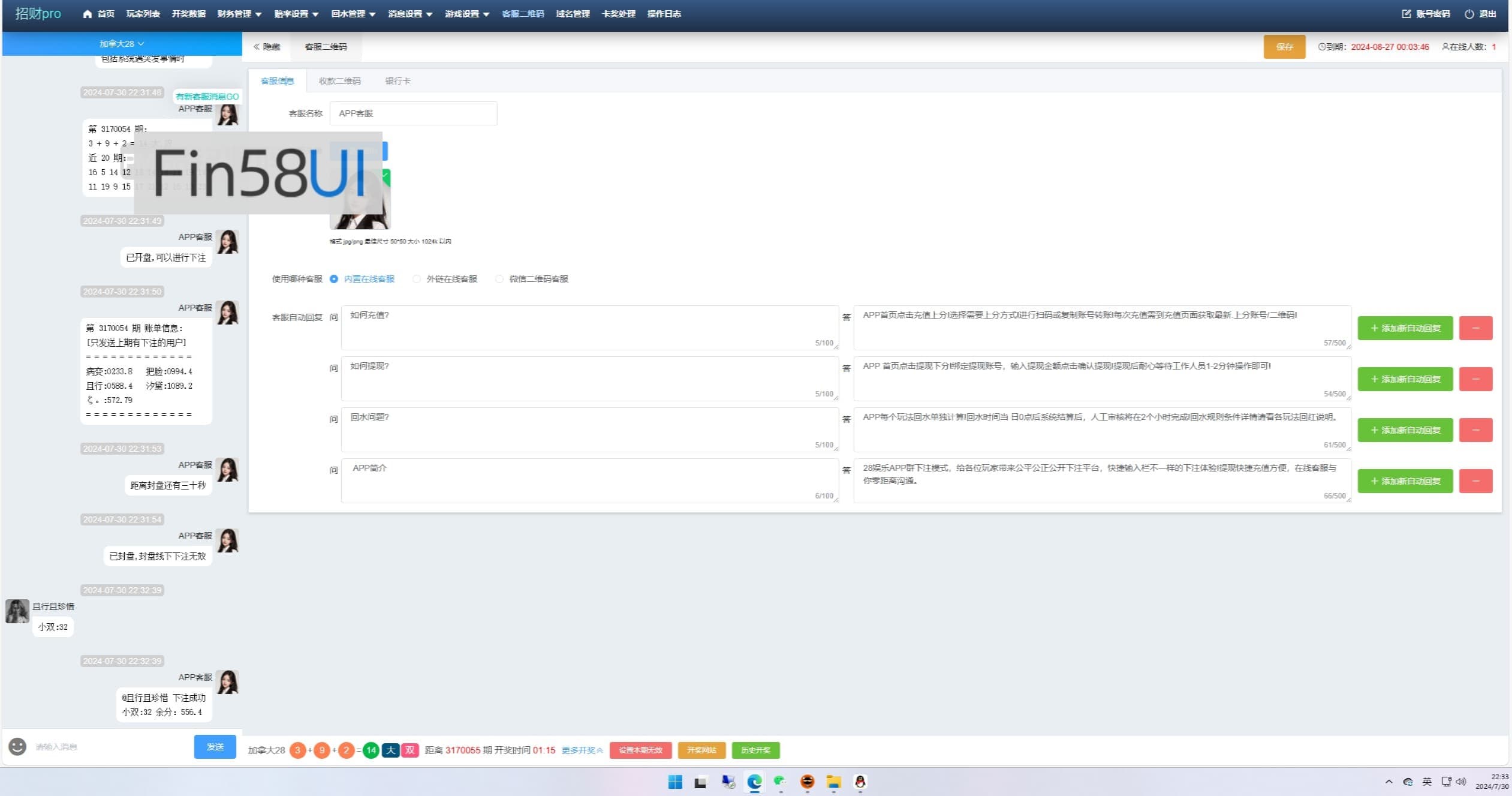Expand the 更多开奖 link
1512x796 pixels.
click(x=582, y=750)
